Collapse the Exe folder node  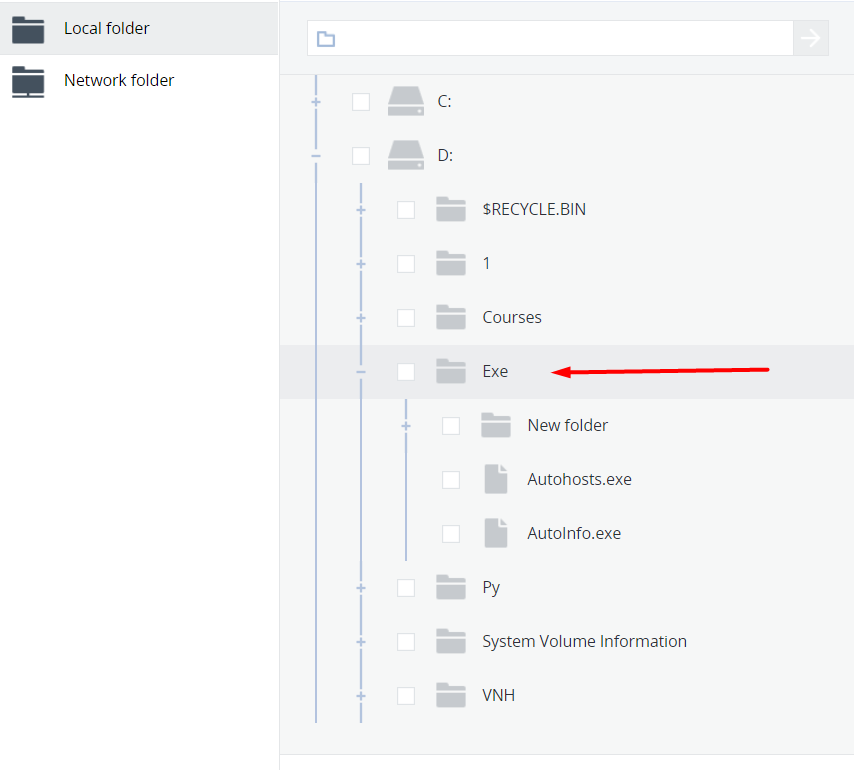tap(361, 372)
